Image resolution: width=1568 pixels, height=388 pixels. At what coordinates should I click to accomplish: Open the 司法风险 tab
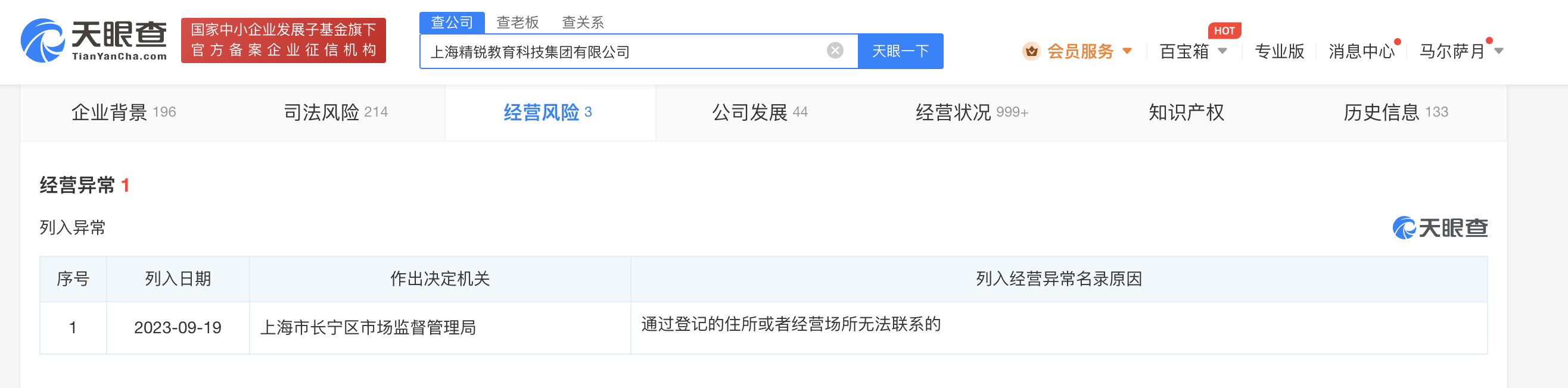335,112
